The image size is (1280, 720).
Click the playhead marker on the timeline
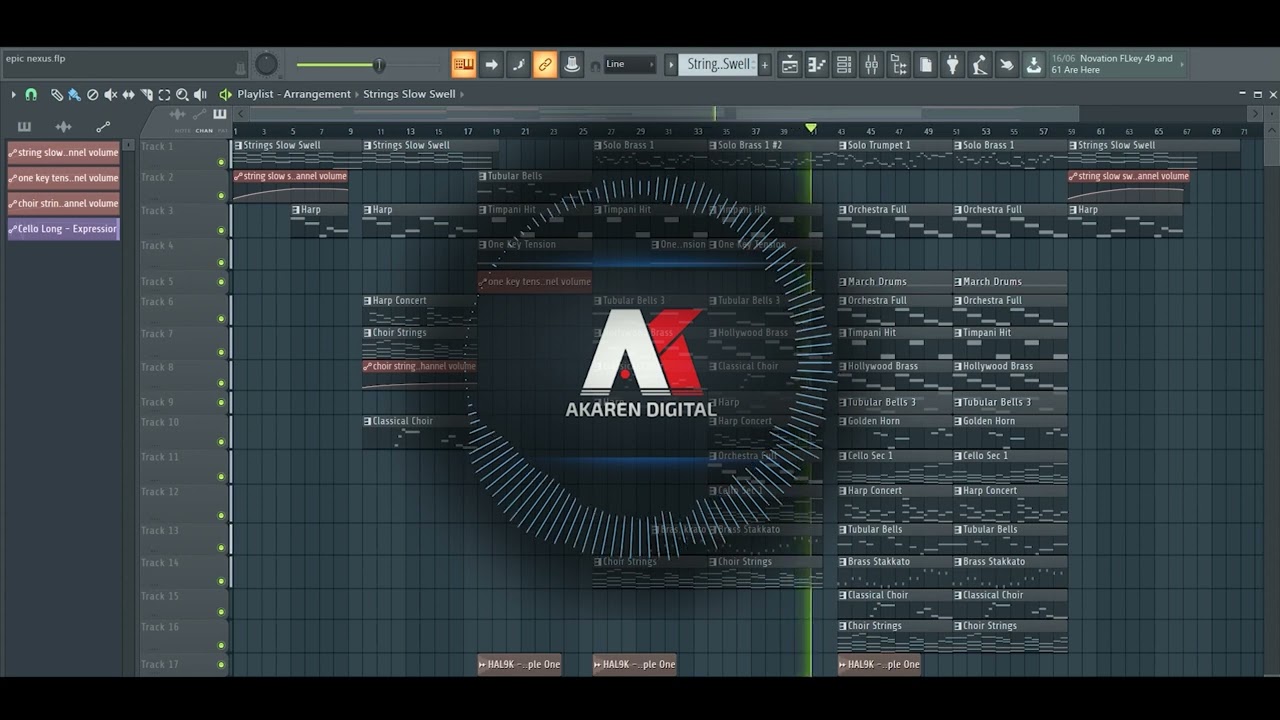coord(811,129)
